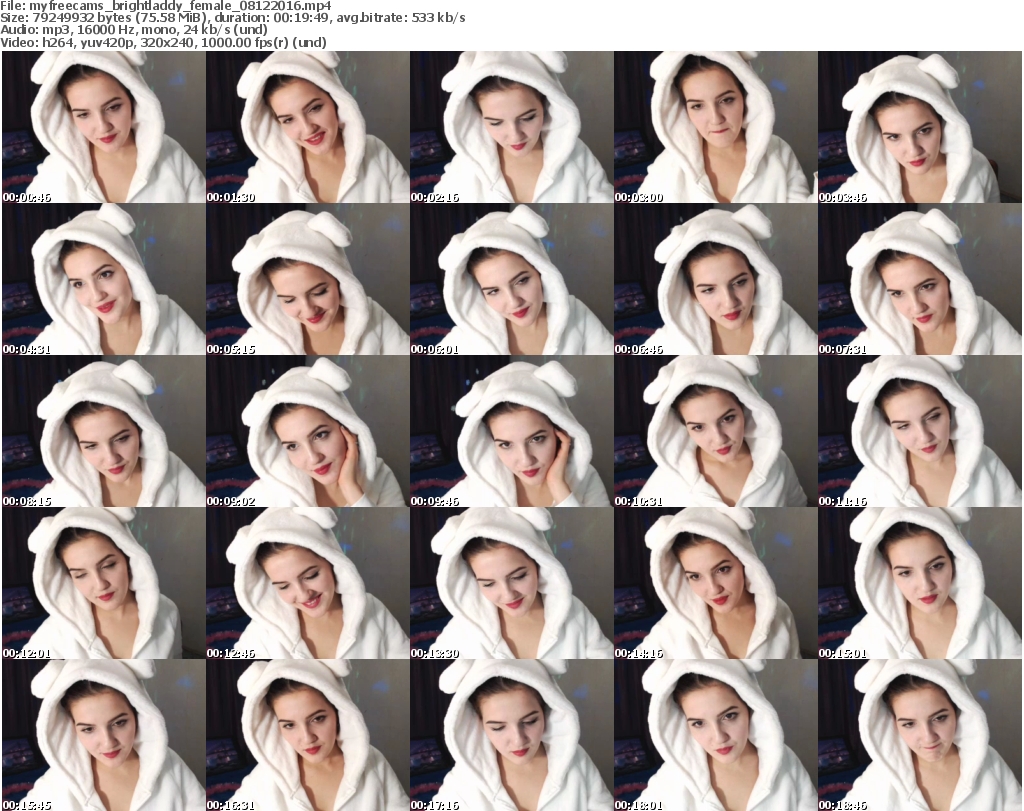Click the frame timestamped 00:18:01
Viewport: 1024px width, 811px height.
click(715, 735)
